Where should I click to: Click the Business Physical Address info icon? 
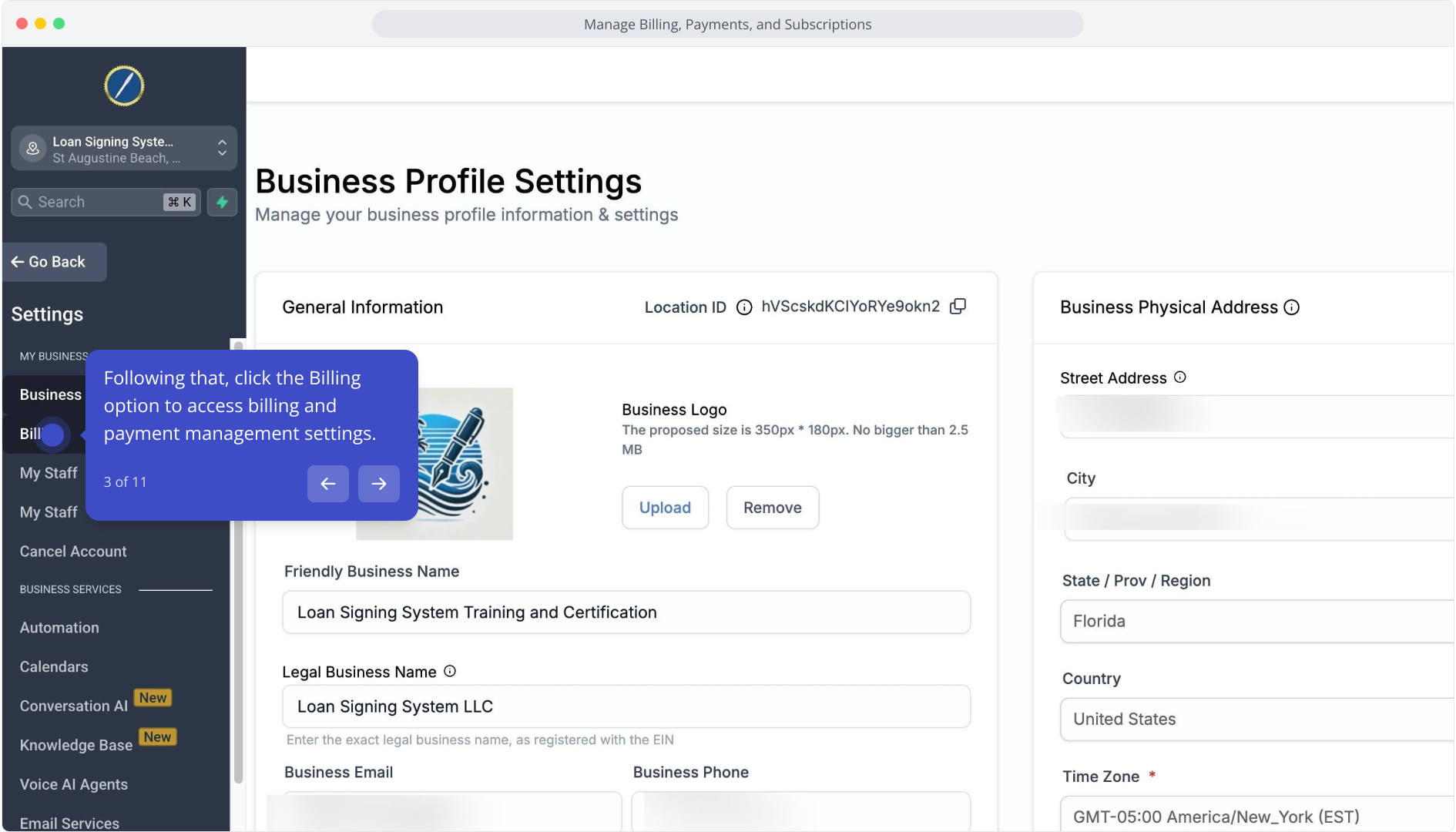tap(1292, 307)
